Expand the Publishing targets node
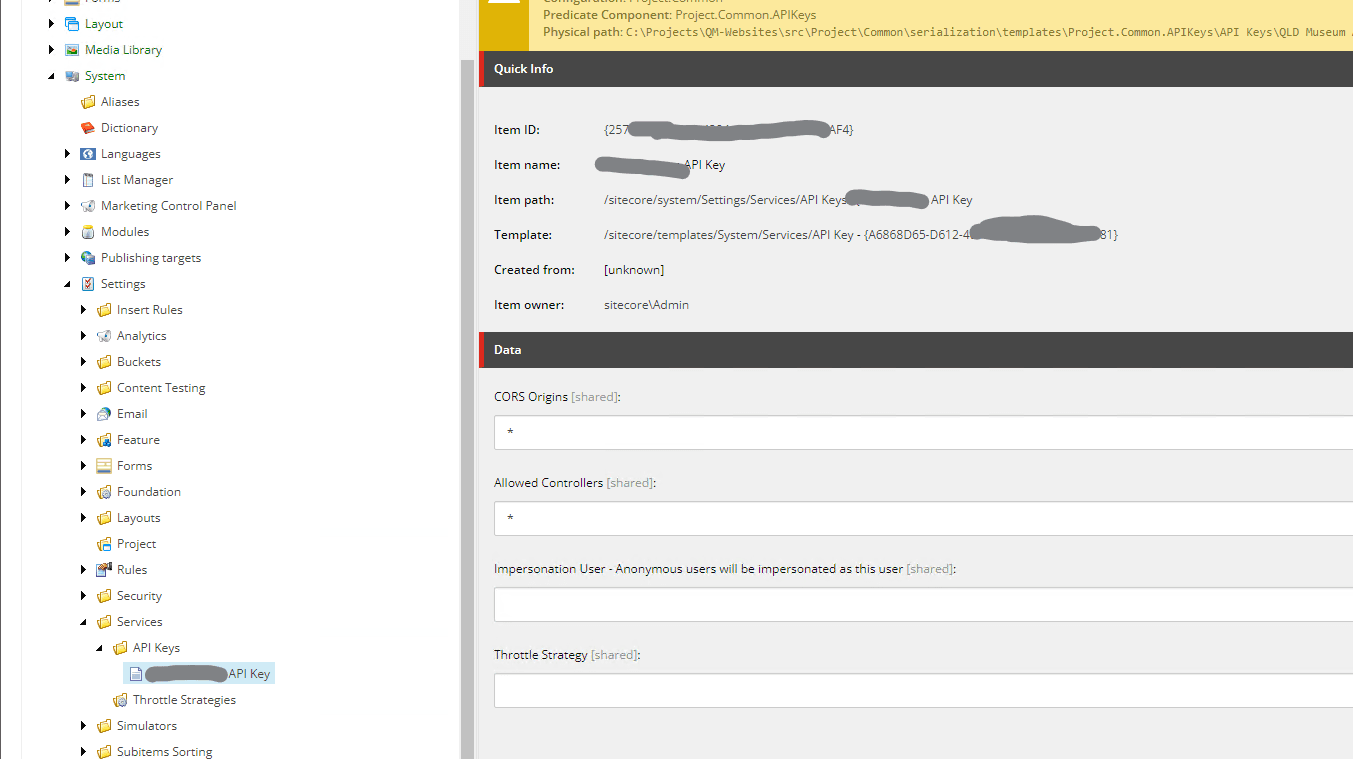The width and height of the screenshot is (1353, 759). tap(68, 258)
